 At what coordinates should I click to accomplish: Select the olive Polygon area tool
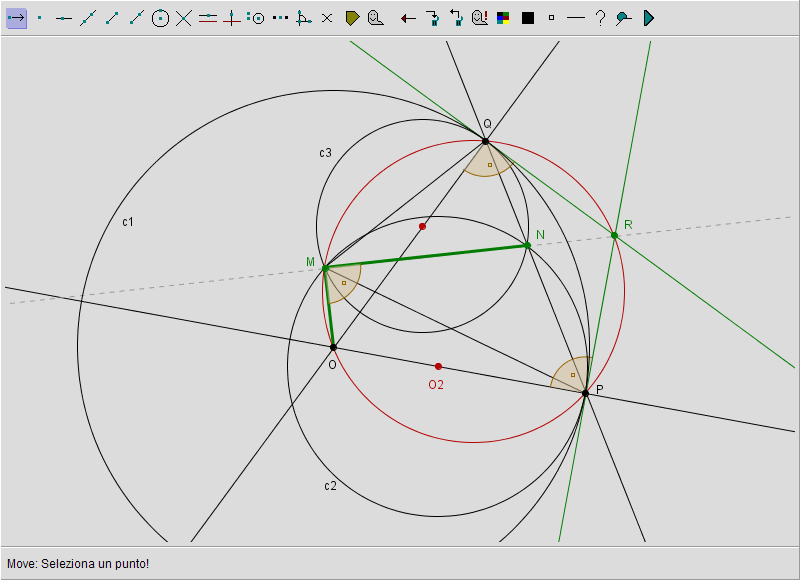pos(352,18)
